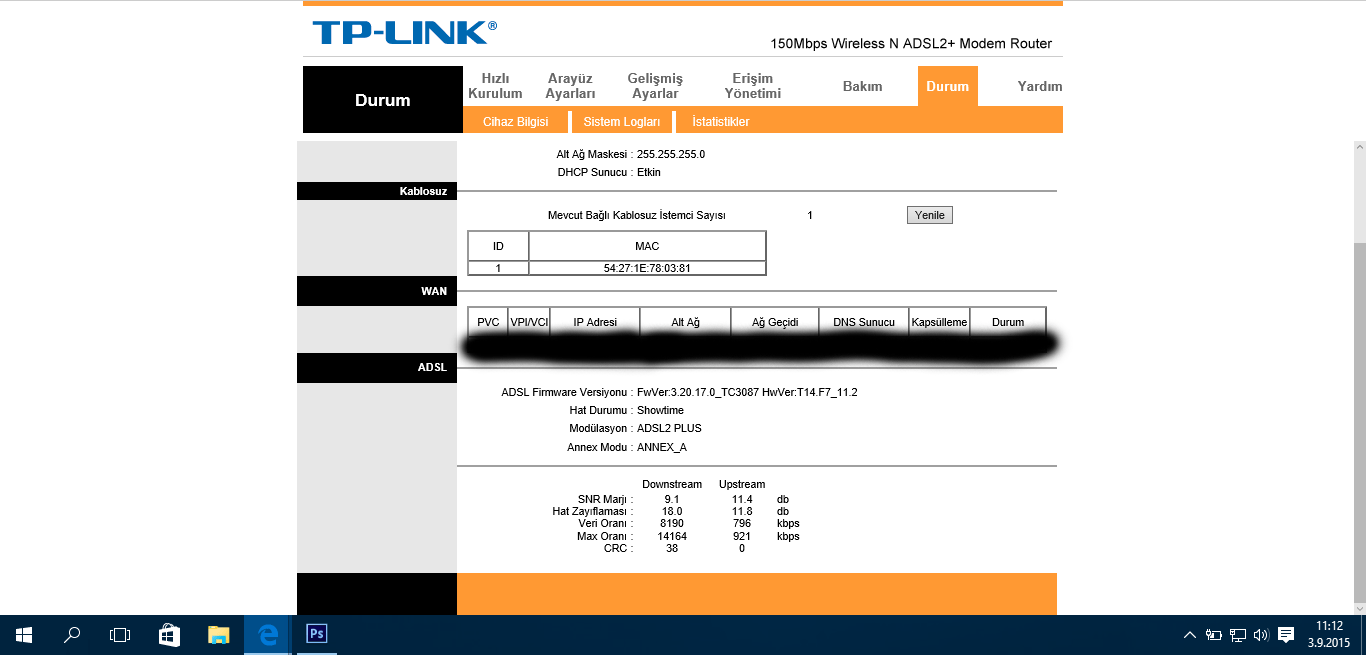This screenshot has width=1366, height=655.
Task: Click the Showtime line status value
Action: [660, 410]
